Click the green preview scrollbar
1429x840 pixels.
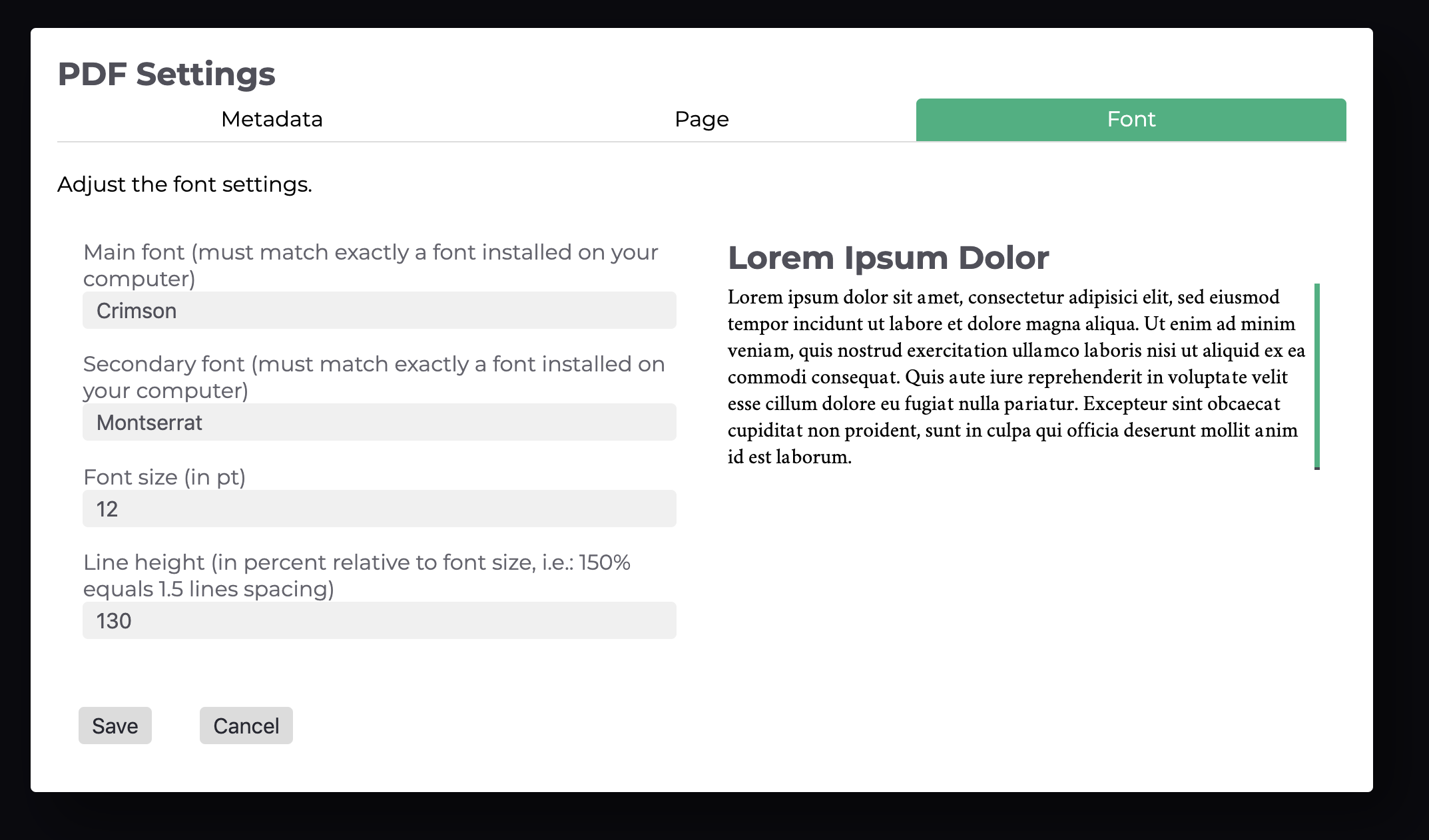1316,376
